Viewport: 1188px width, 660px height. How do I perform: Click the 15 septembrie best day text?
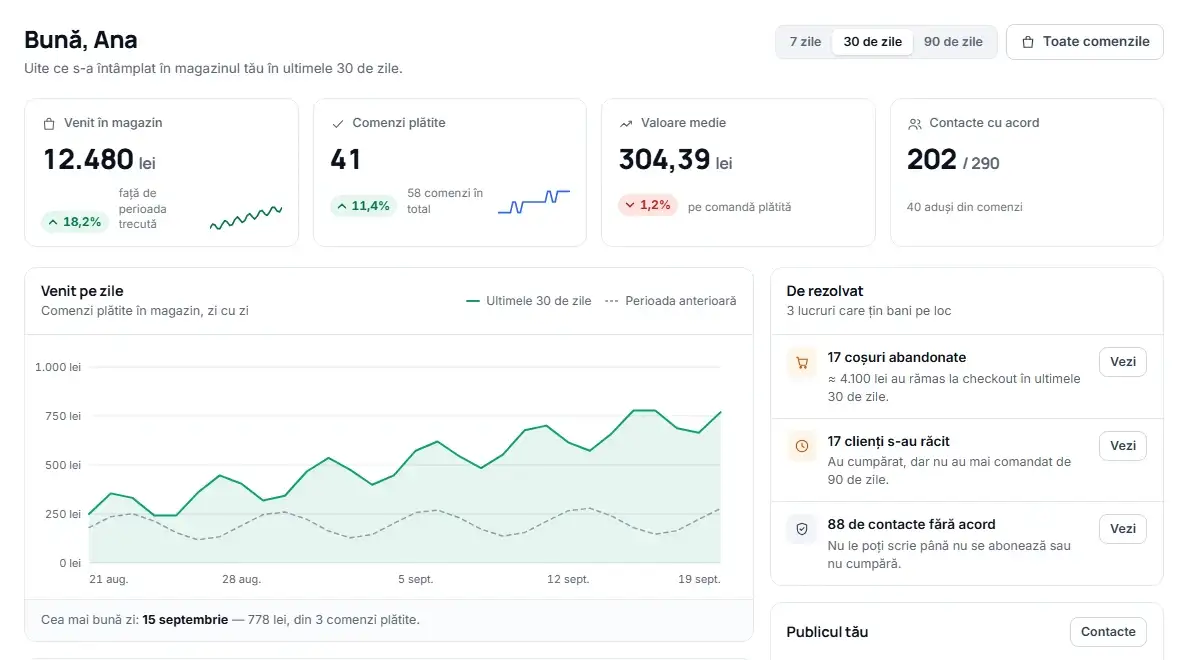(185, 620)
